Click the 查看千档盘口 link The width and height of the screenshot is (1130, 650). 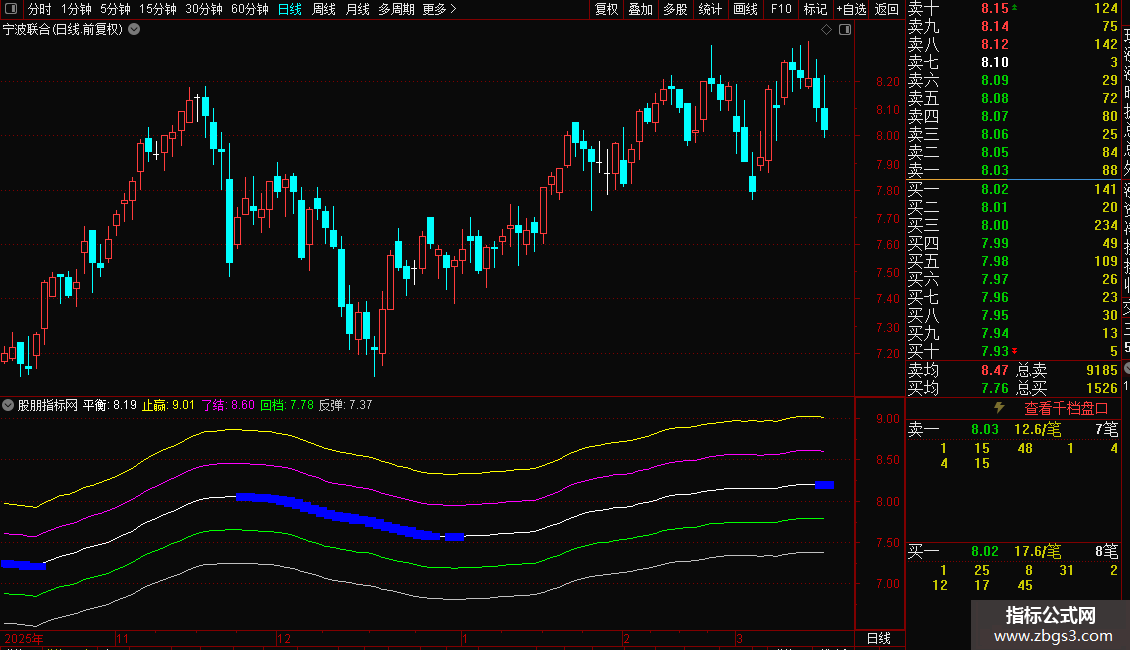[1066, 409]
